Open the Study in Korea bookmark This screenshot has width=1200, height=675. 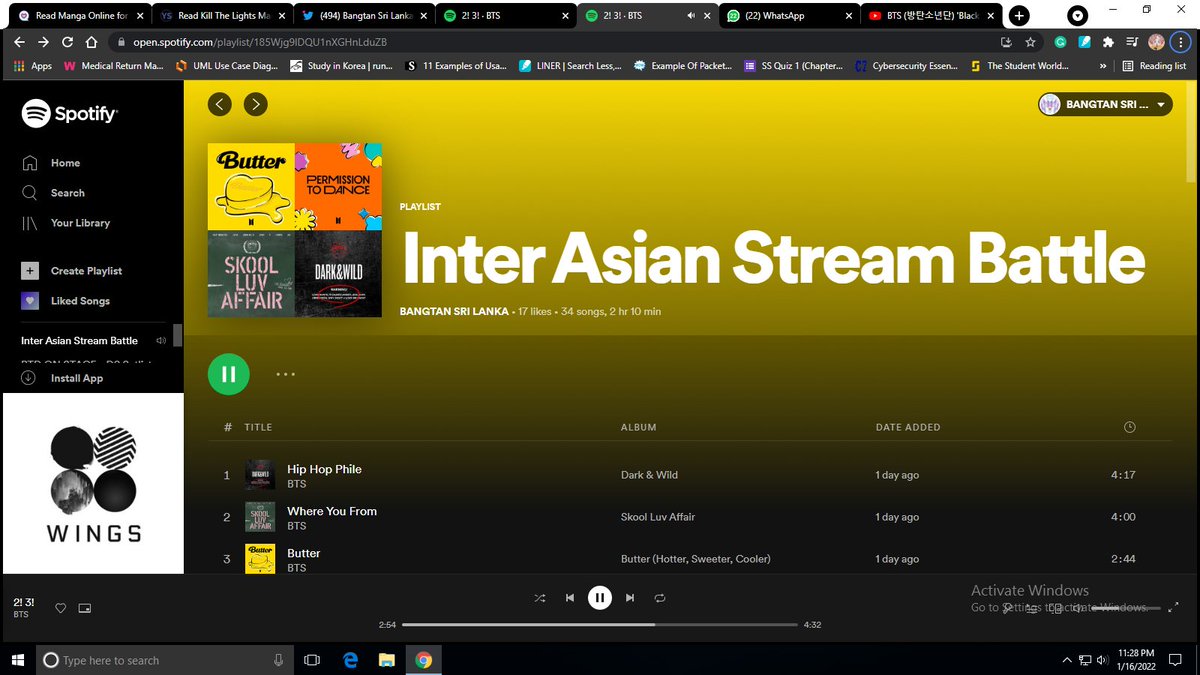(341, 66)
